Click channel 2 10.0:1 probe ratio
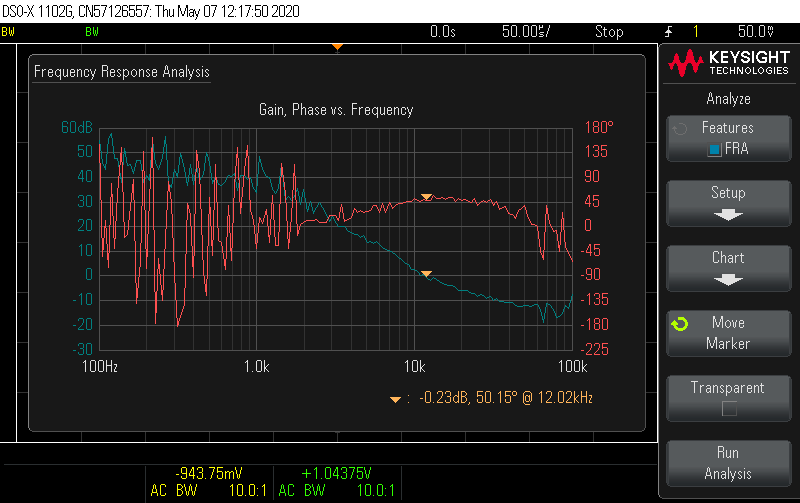Viewport: 800px width, 503px height. click(x=376, y=491)
